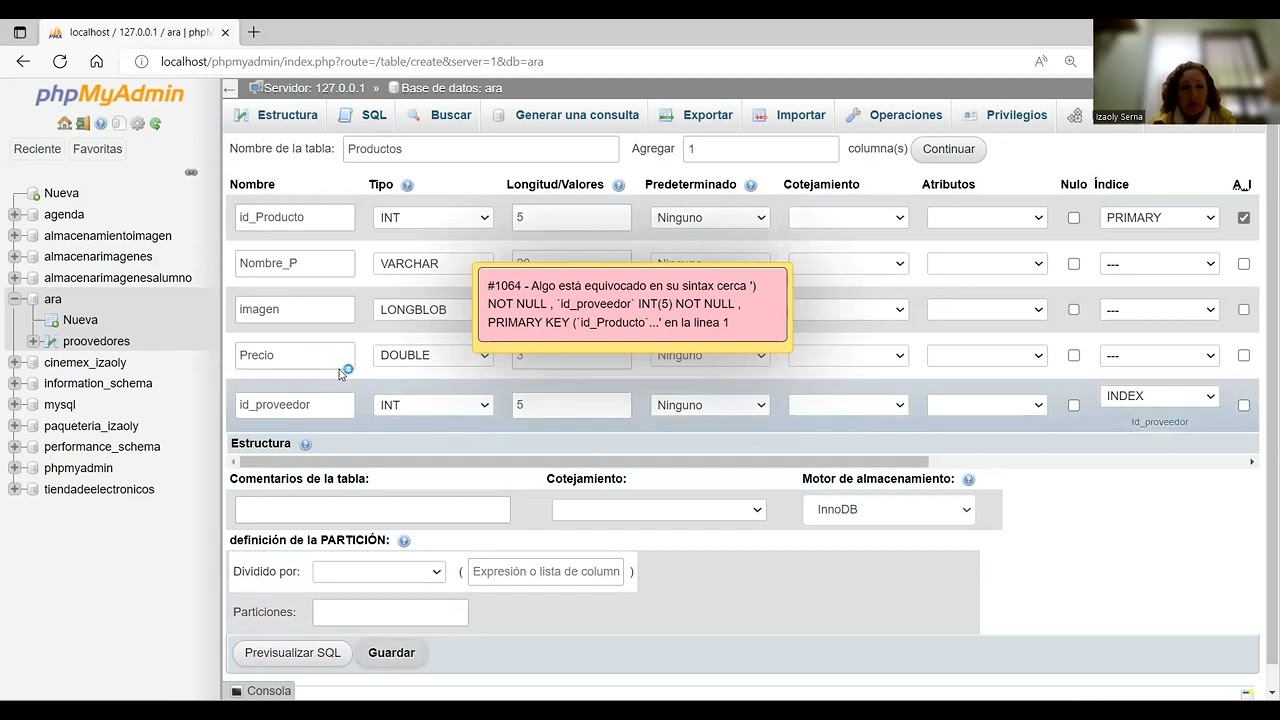1280x720 pixels.
Task: Expand the proovedores table node
Action: point(33,342)
